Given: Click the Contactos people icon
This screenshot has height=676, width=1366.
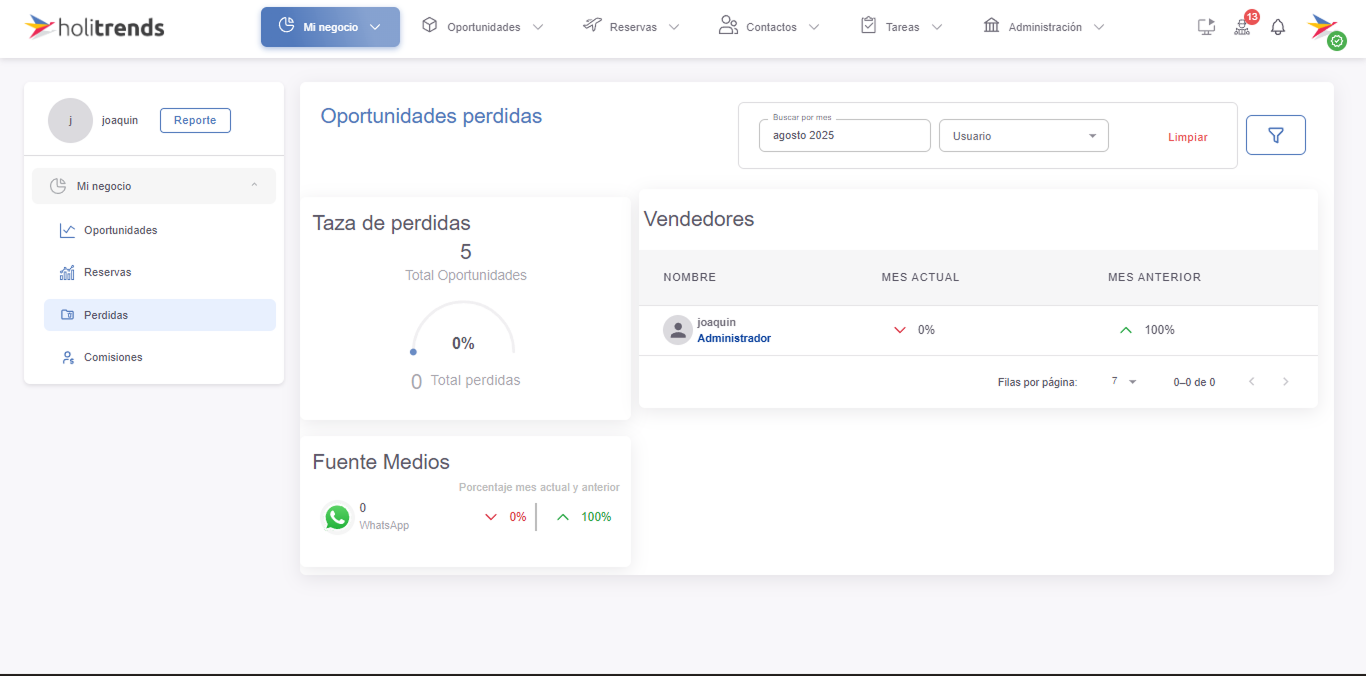Looking at the screenshot, I should click(728, 25).
